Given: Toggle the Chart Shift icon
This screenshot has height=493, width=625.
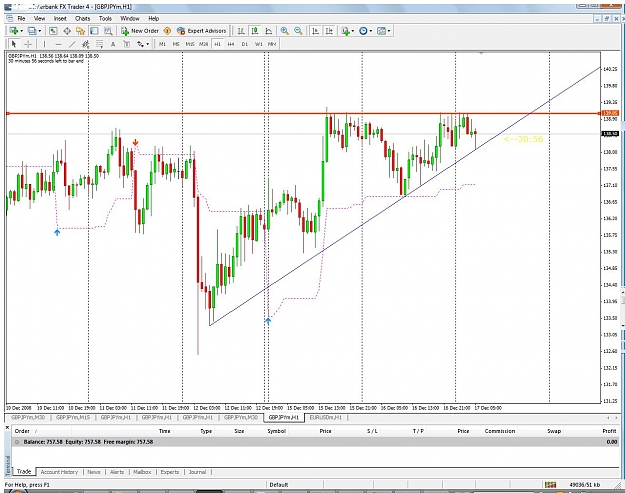Looking at the screenshot, I should (329, 31).
